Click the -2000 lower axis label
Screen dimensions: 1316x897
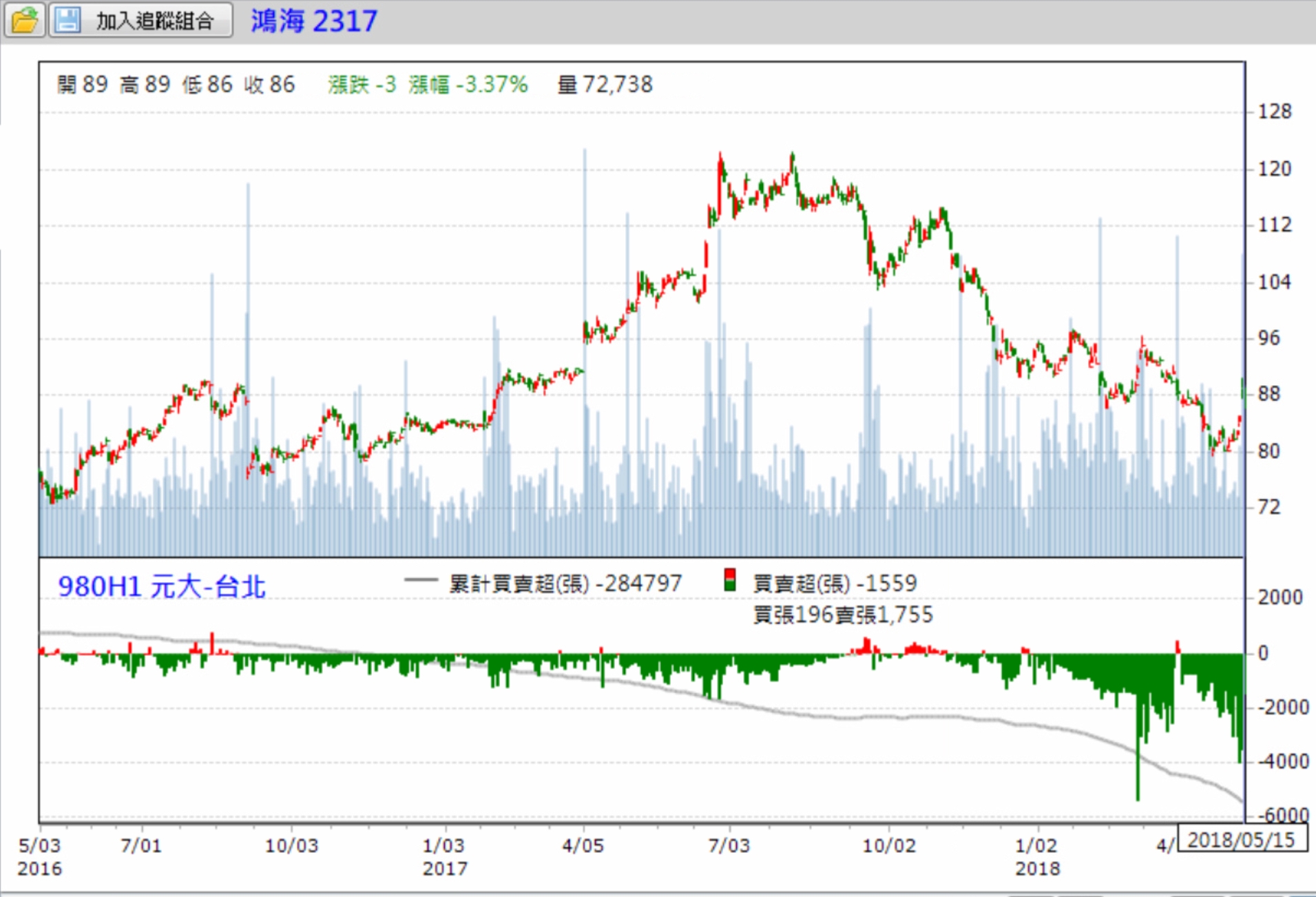(1283, 708)
